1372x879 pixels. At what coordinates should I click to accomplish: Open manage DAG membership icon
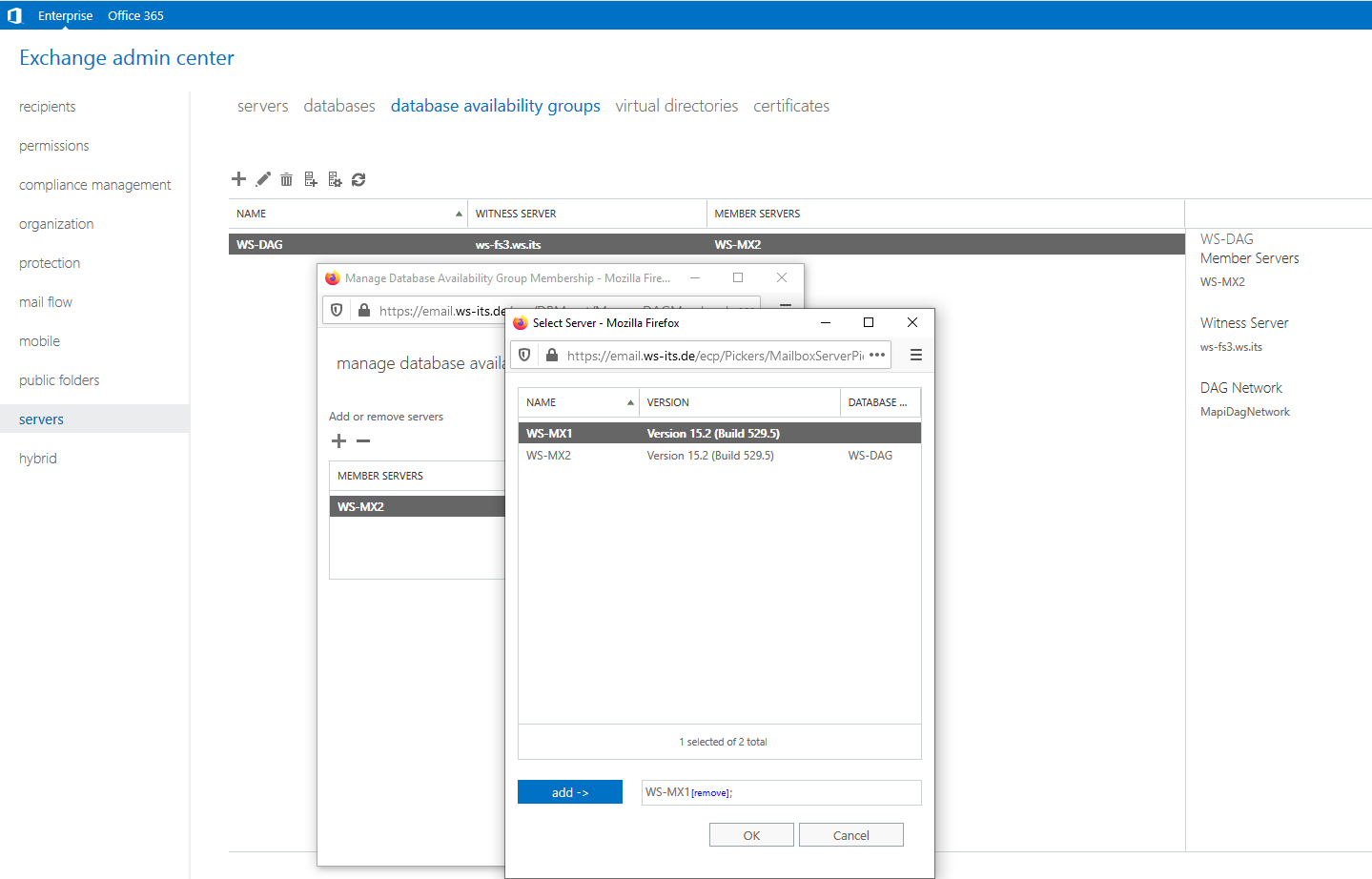tap(311, 179)
